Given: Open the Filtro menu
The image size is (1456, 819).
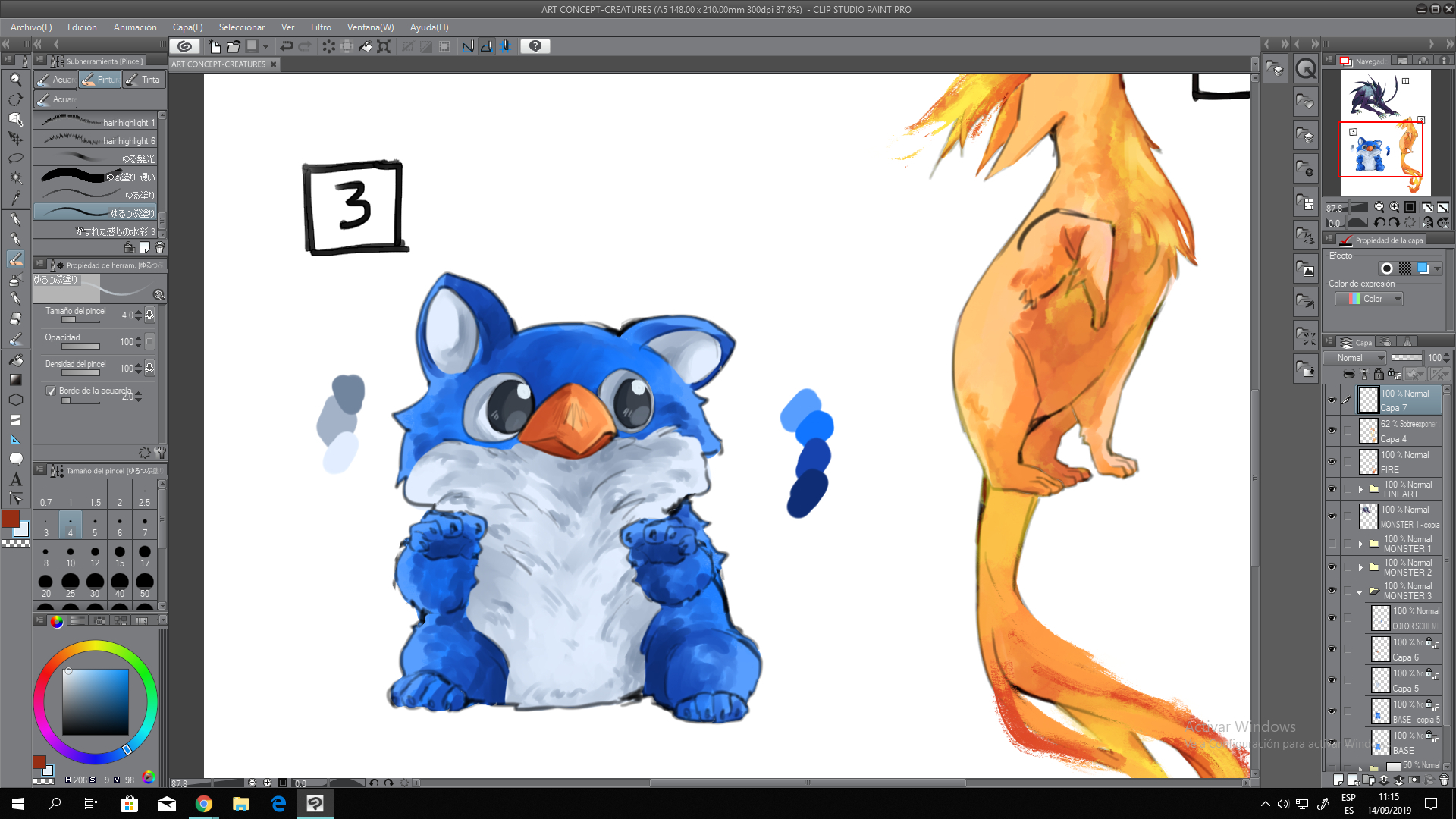Looking at the screenshot, I should 321,27.
